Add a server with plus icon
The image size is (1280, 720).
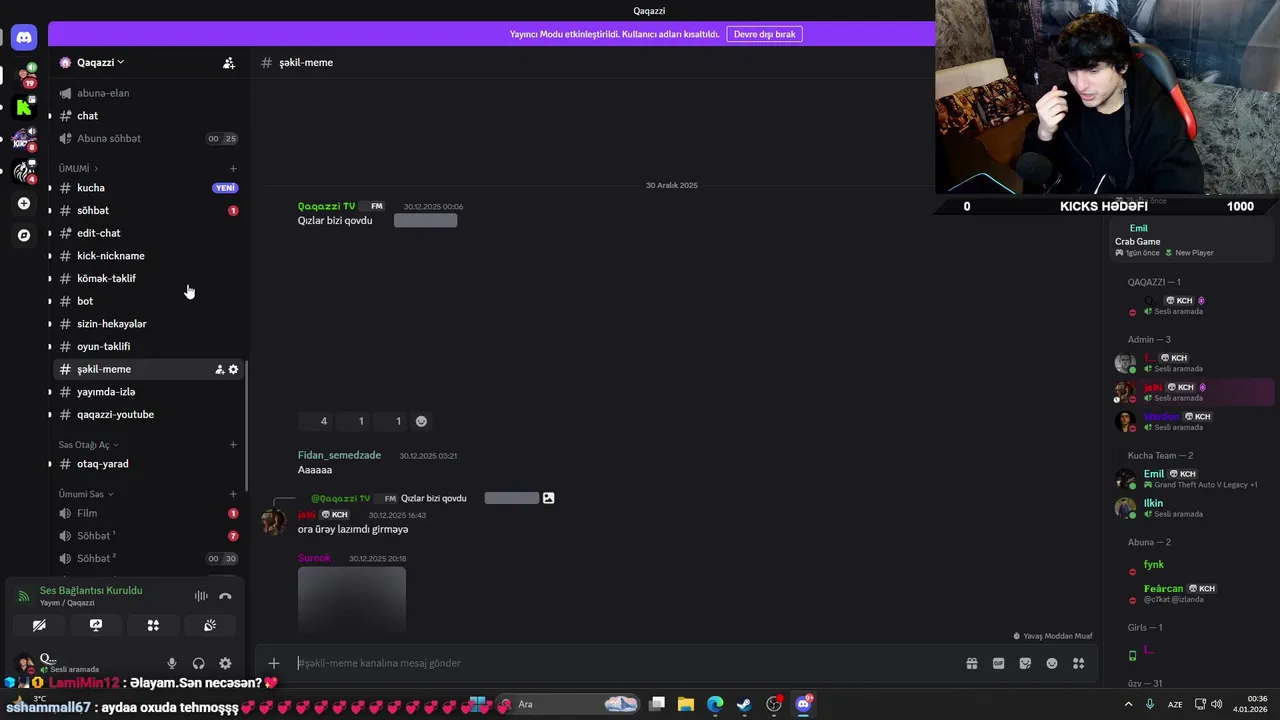(24, 203)
